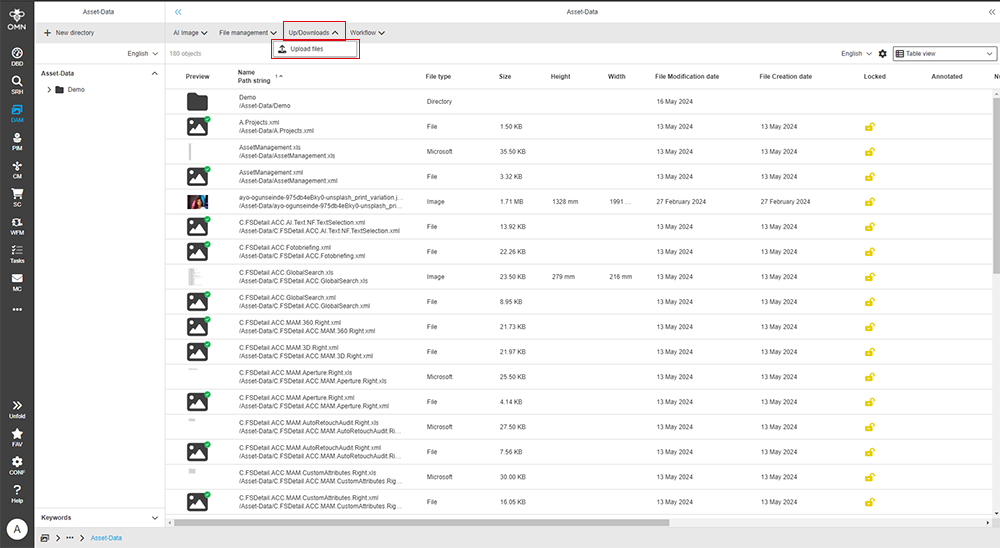Click lock icon for AssetManagement.xls
This screenshot has width=1000, height=548.
[869, 152]
